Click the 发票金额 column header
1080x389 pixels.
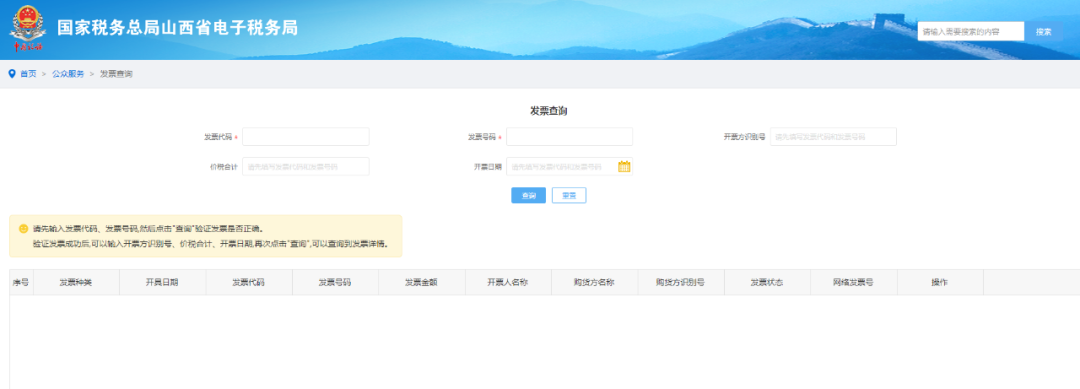(x=422, y=282)
